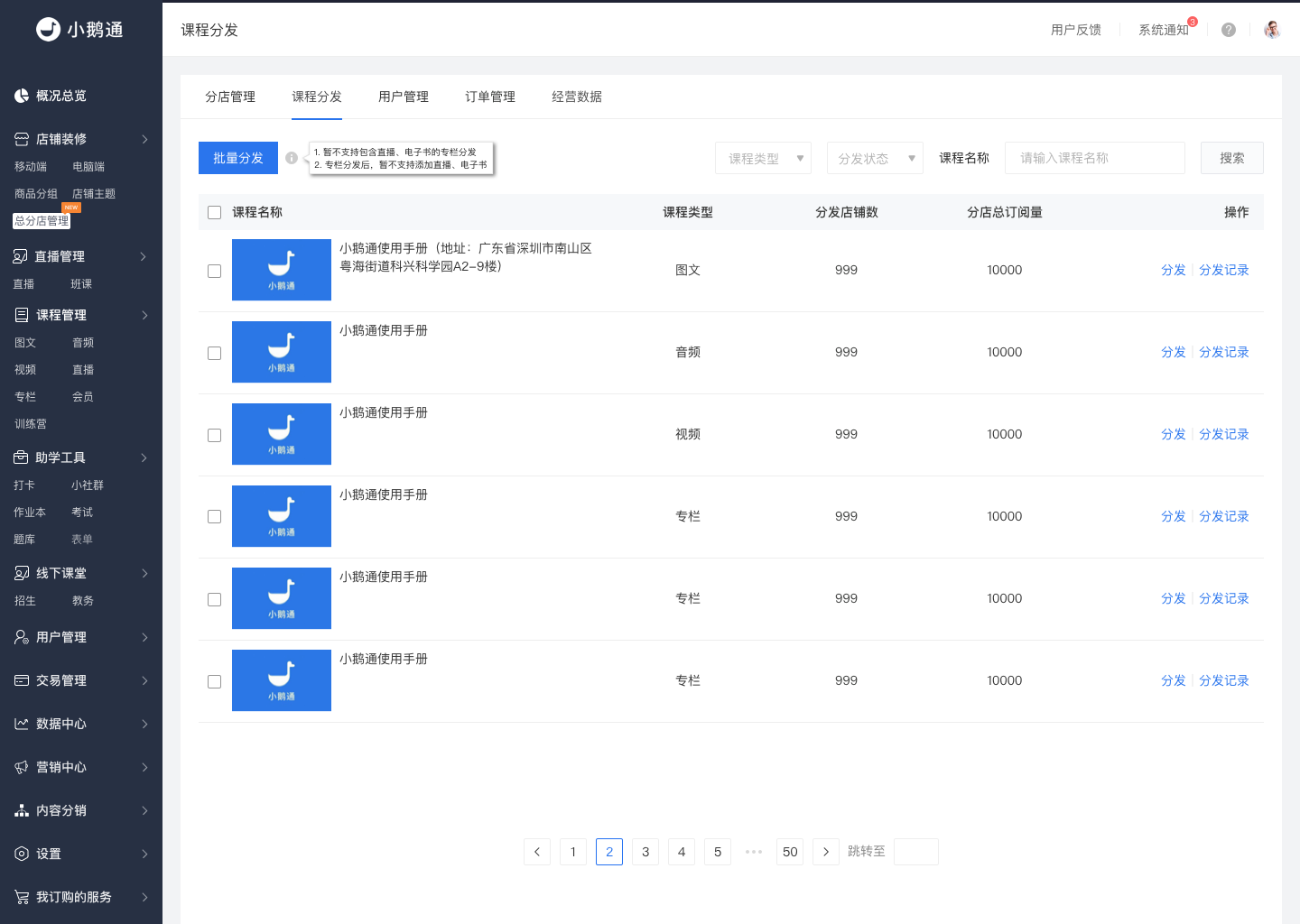Click the 店铺装修 shop icon
1300x924 pixels.
[22, 139]
